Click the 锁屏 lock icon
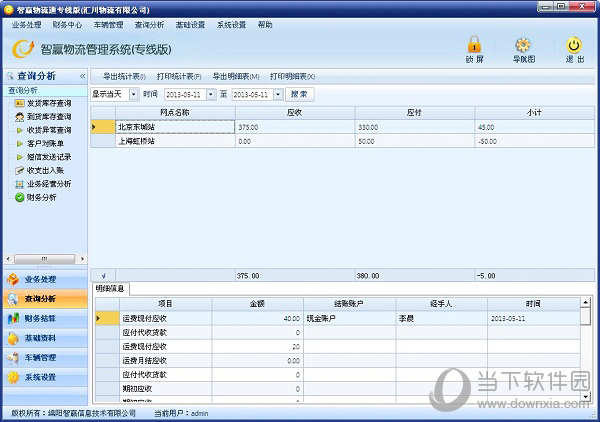 [x=474, y=45]
